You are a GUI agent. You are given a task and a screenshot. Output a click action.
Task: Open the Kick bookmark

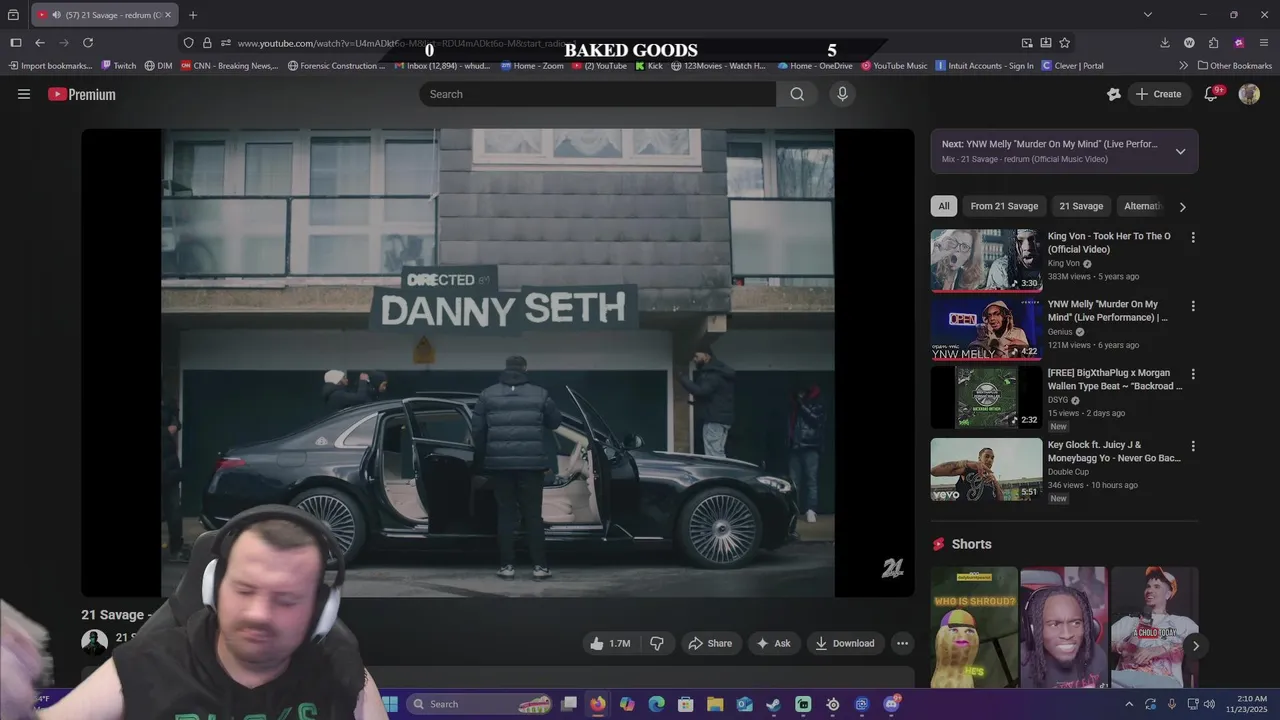click(x=649, y=66)
